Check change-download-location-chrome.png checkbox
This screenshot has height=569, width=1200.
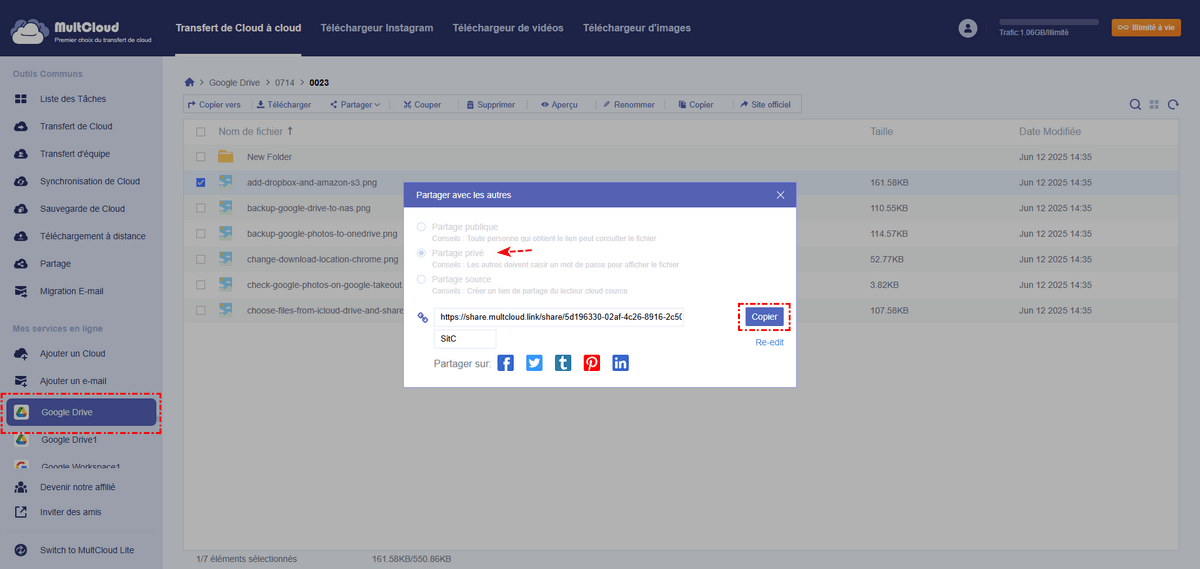201,259
